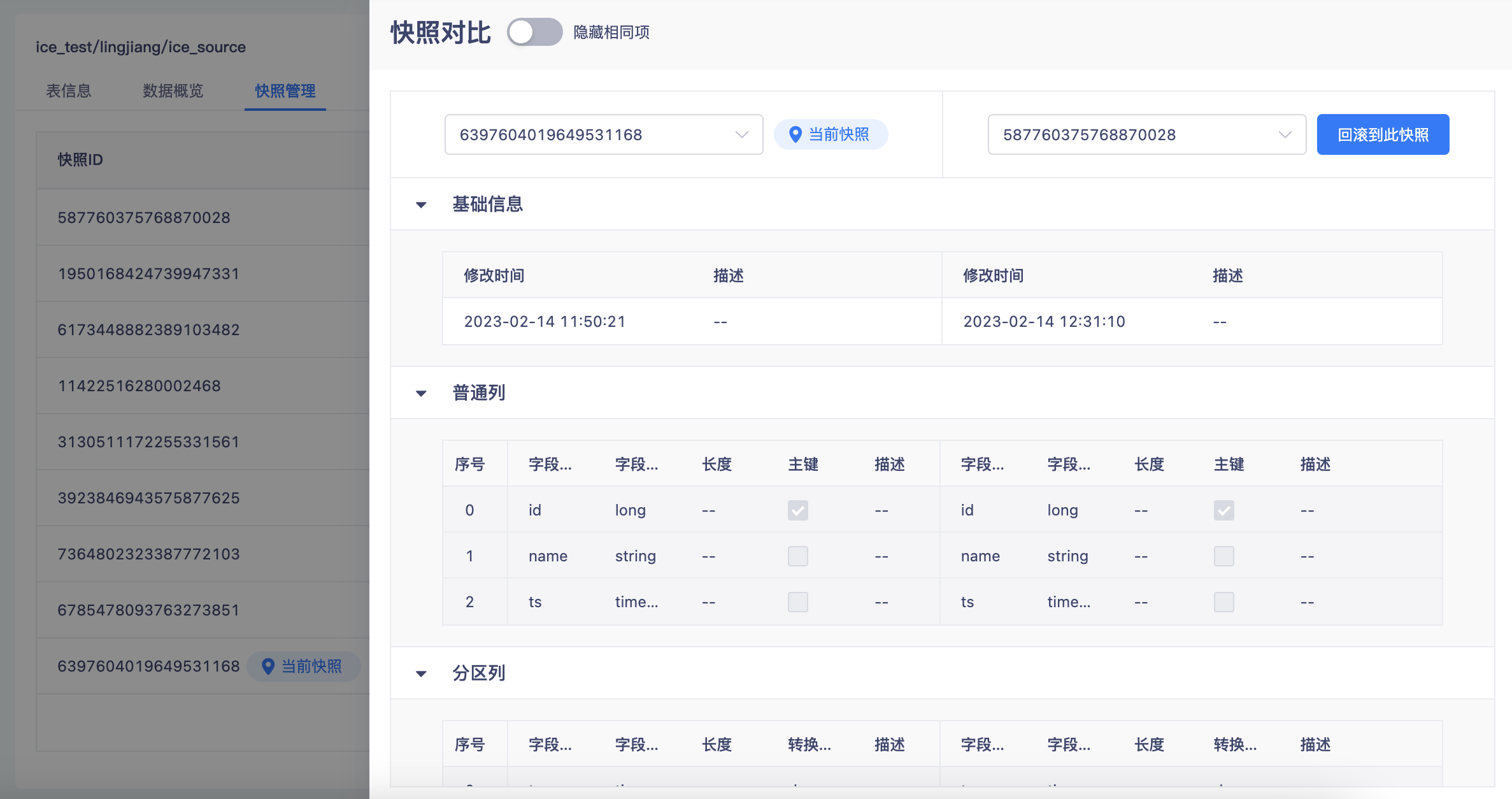The height and width of the screenshot is (799, 1512).
Task: Collapse the 基础信息 section
Action: point(421,205)
